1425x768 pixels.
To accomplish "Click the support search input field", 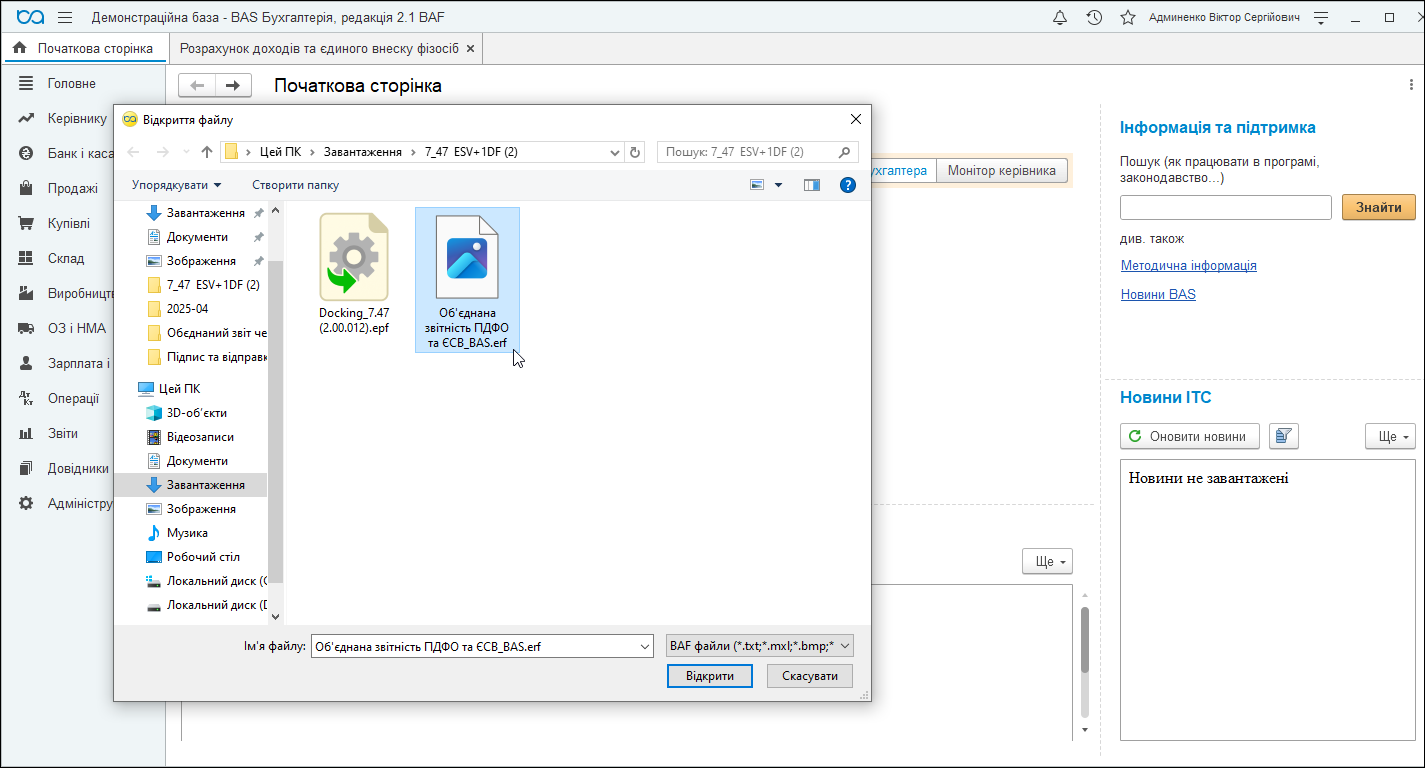I will pos(1225,207).
